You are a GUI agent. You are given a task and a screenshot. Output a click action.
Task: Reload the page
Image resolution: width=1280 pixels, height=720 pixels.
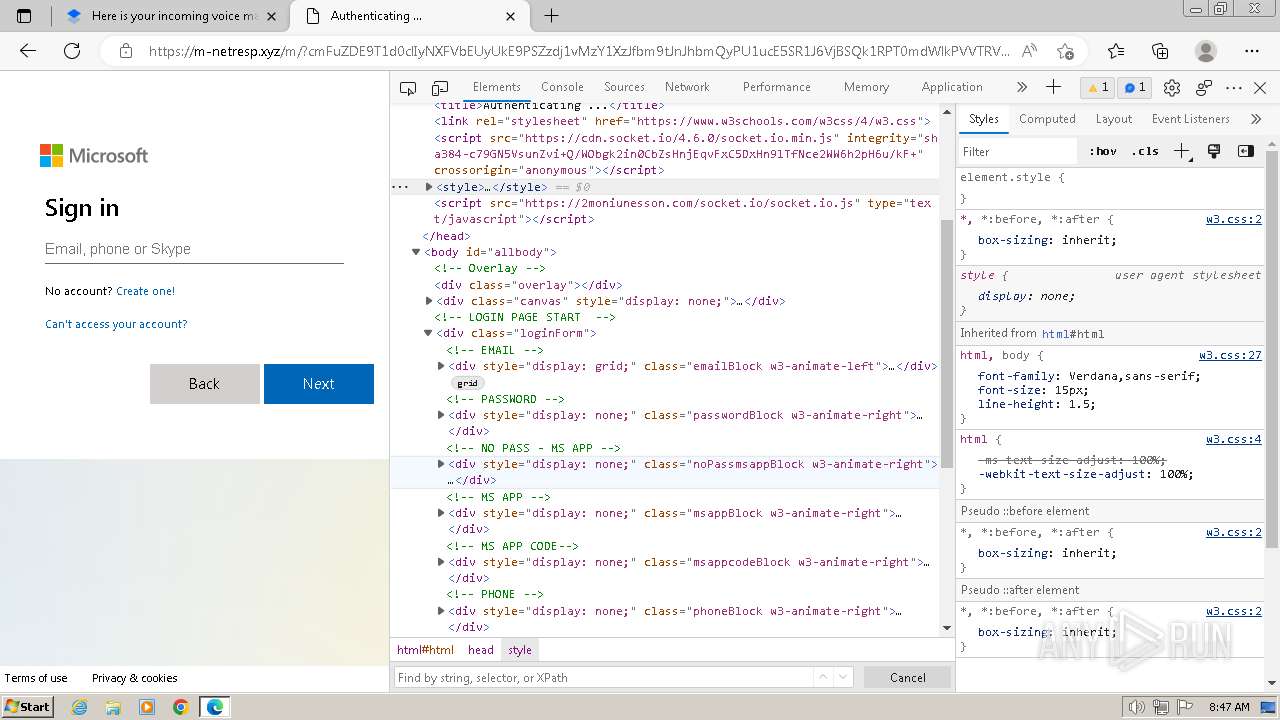pyautogui.click(x=72, y=51)
